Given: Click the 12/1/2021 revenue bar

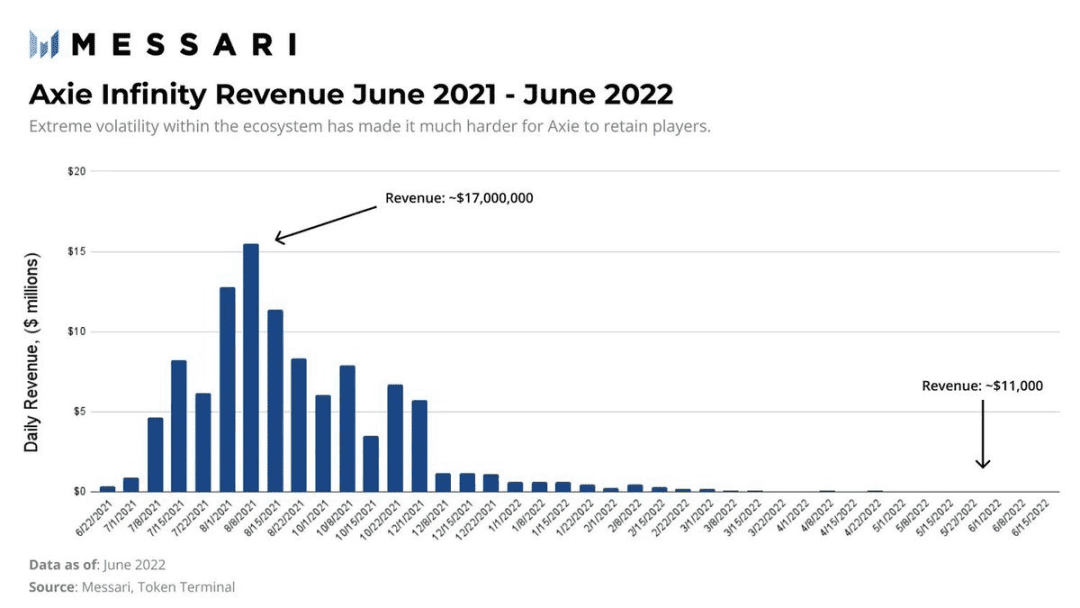Looking at the screenshot, I should pos(419,445).
